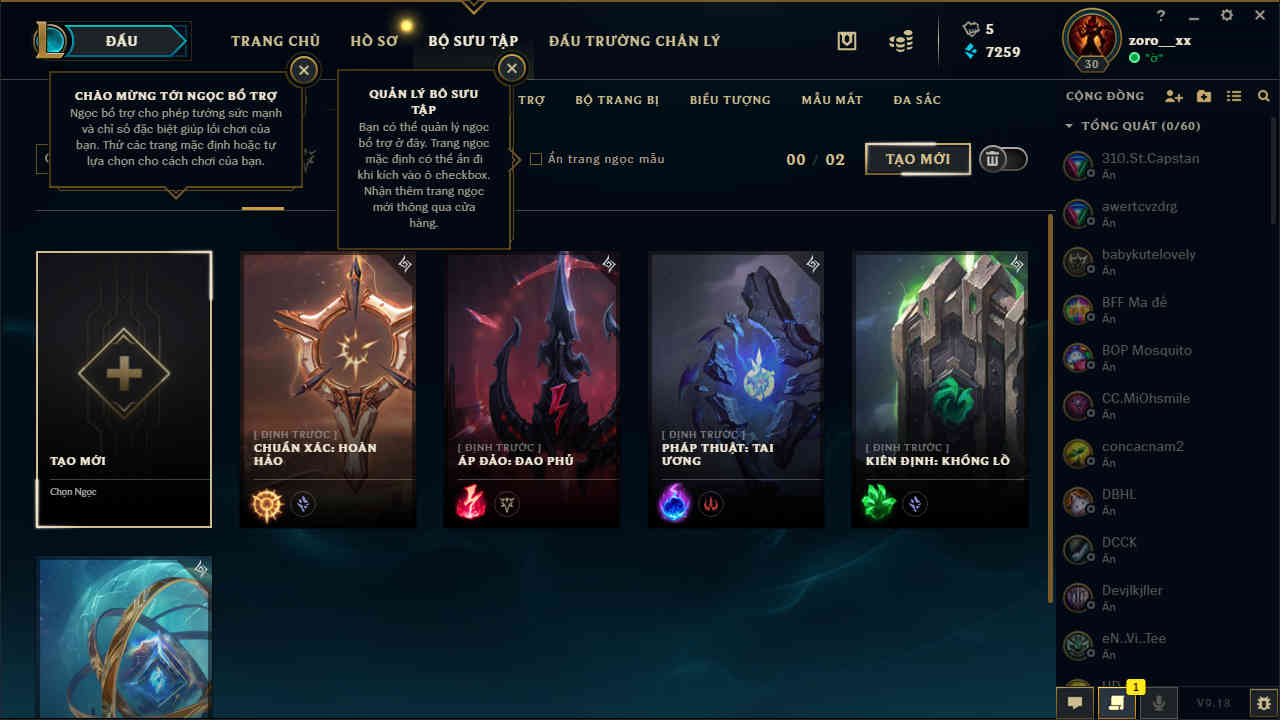Switch to the BIỂU TƯỢNG collection tab

click(x=730, y=100)
